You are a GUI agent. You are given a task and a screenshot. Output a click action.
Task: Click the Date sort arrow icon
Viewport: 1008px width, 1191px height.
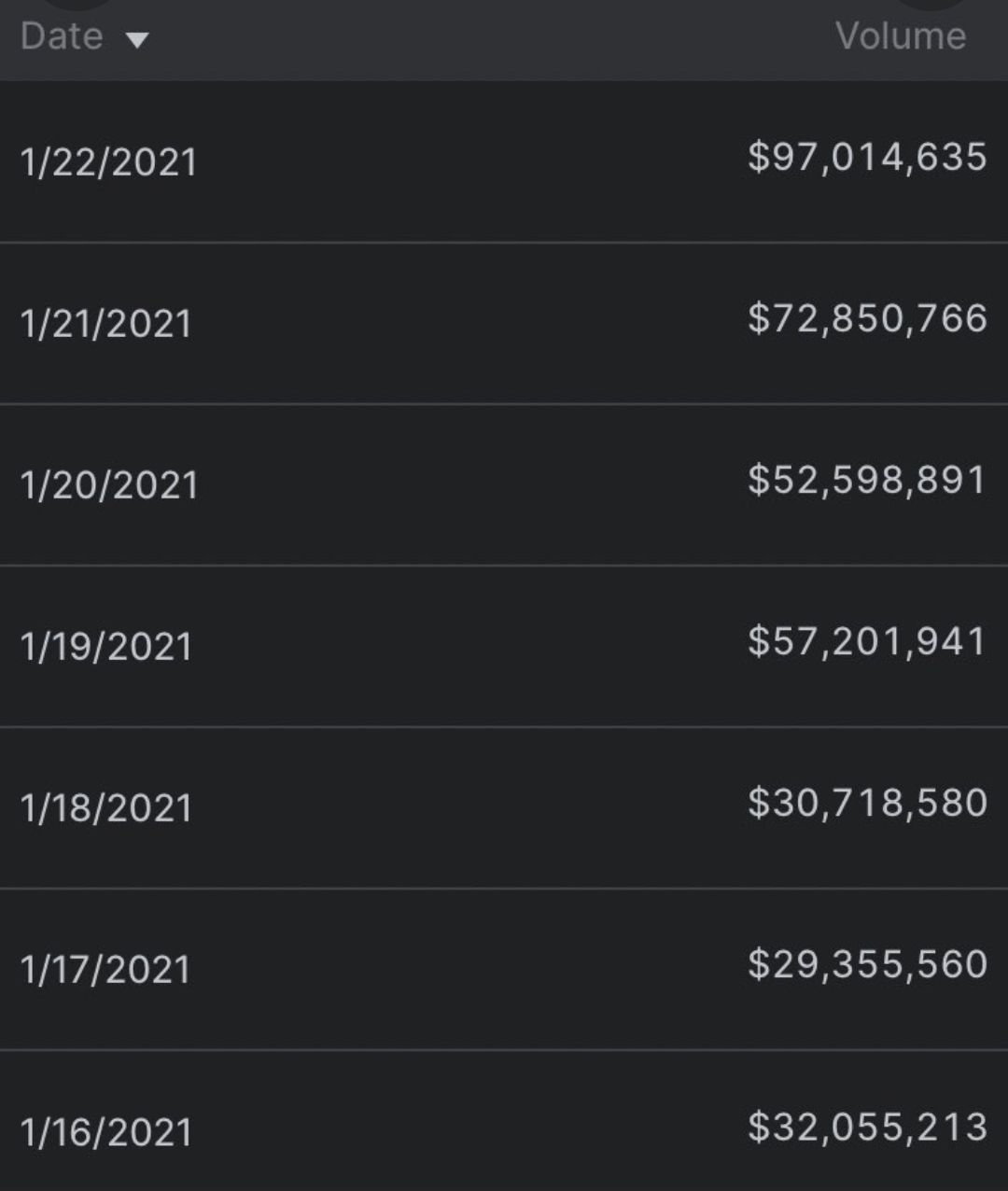137,40
